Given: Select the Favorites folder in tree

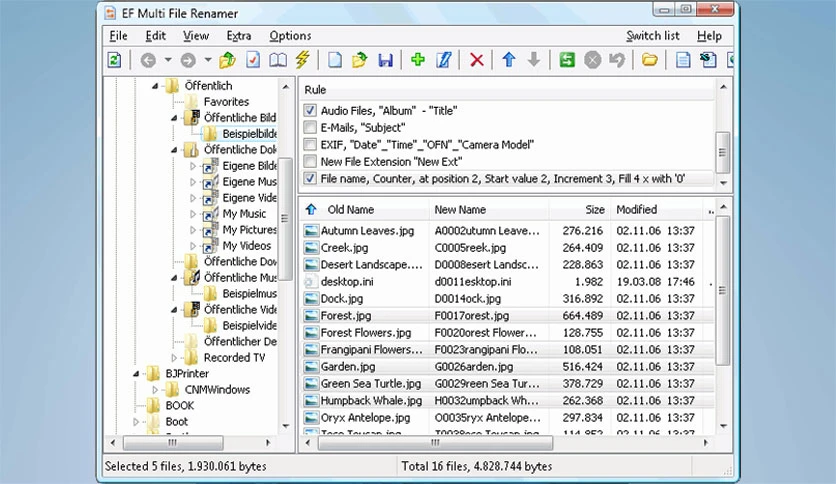Looking at the screenshot, I should [x=226, y=102].
